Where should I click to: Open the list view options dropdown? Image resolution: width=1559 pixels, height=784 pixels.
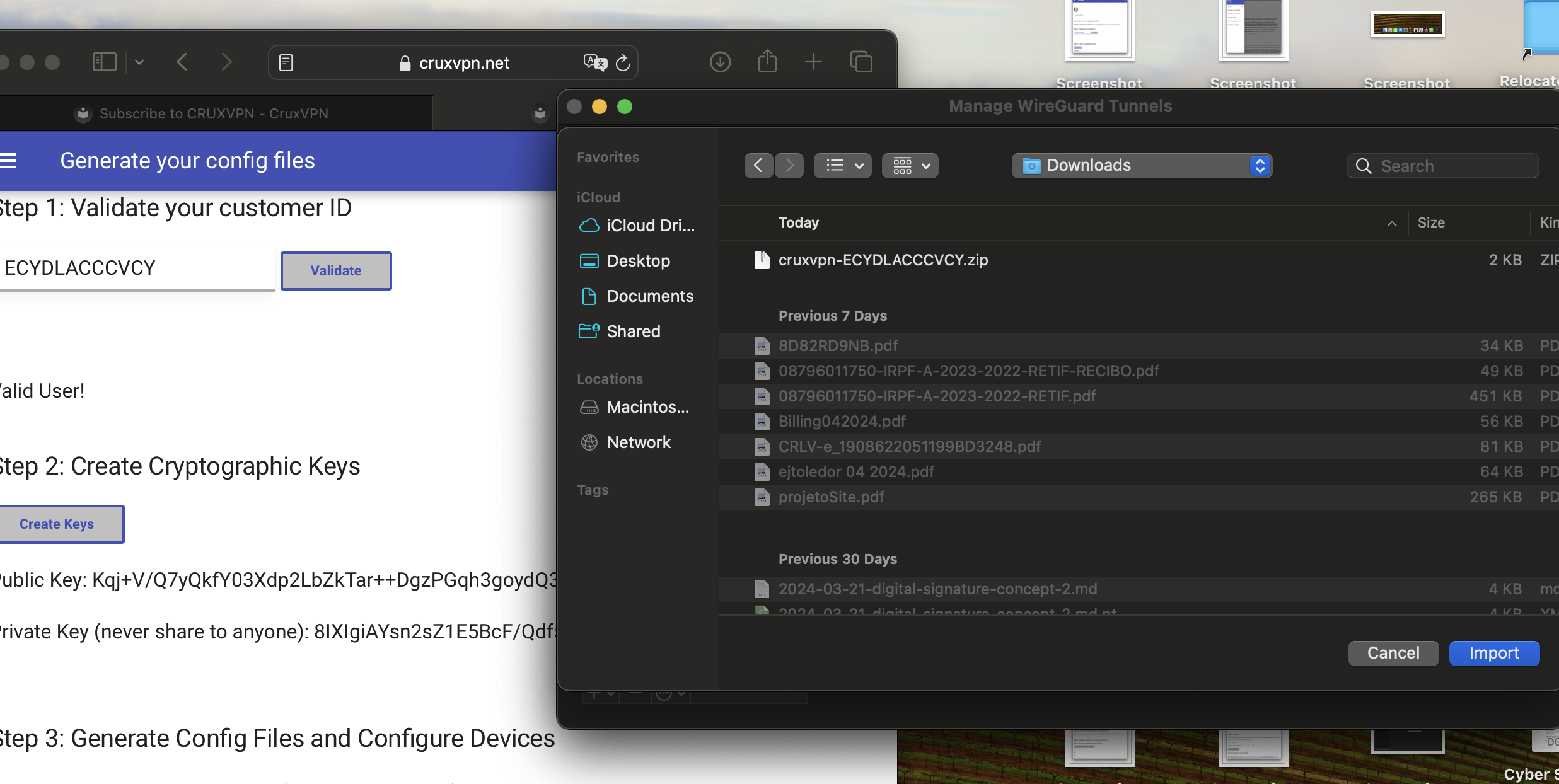coord(843,166)
